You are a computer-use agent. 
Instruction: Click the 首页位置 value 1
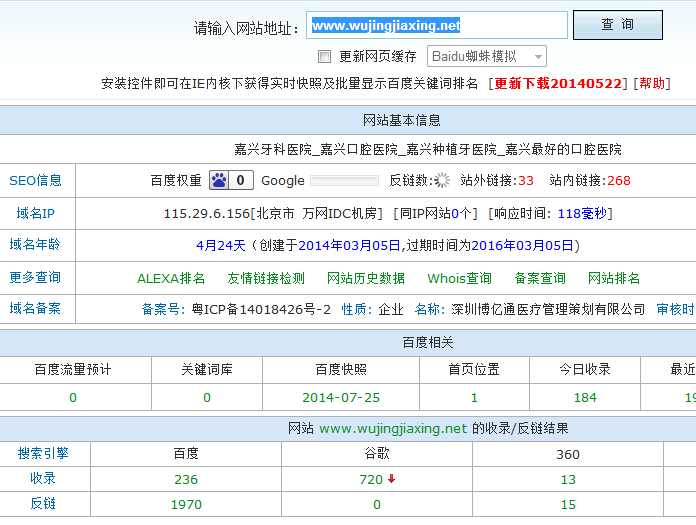pyautogui.click(x=474, y=398)
